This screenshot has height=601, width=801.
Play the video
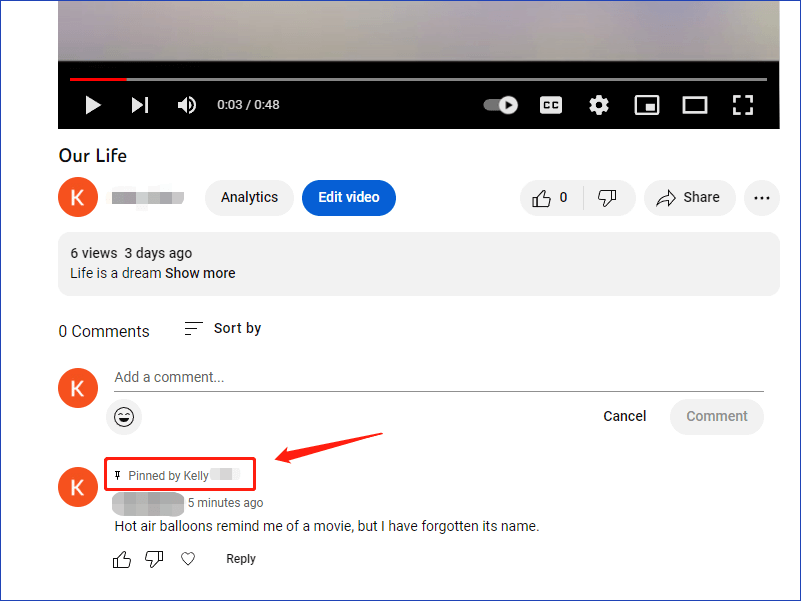click(x=92, y=104)
